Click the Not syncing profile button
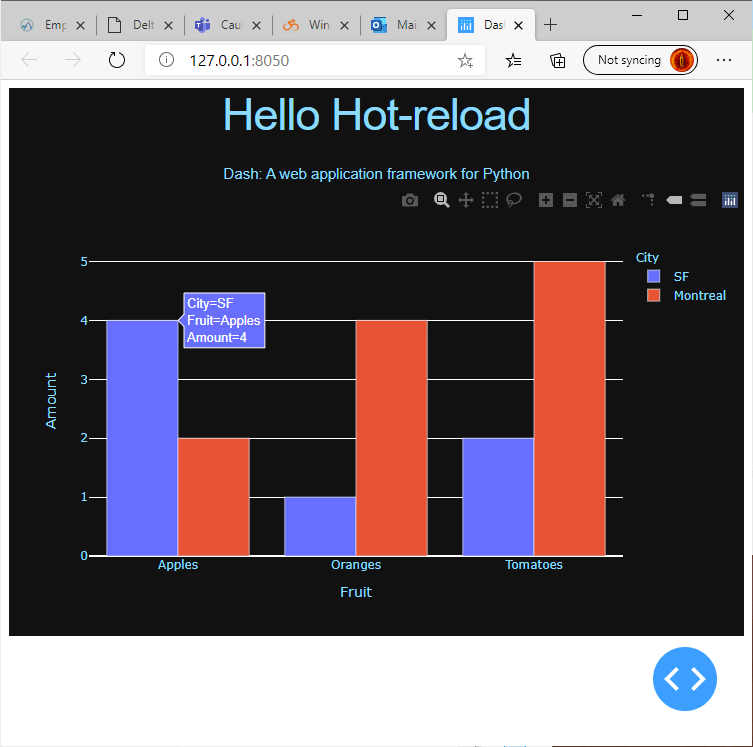Image resolution: width=753 pixels, height=747 pixels. 640,60
